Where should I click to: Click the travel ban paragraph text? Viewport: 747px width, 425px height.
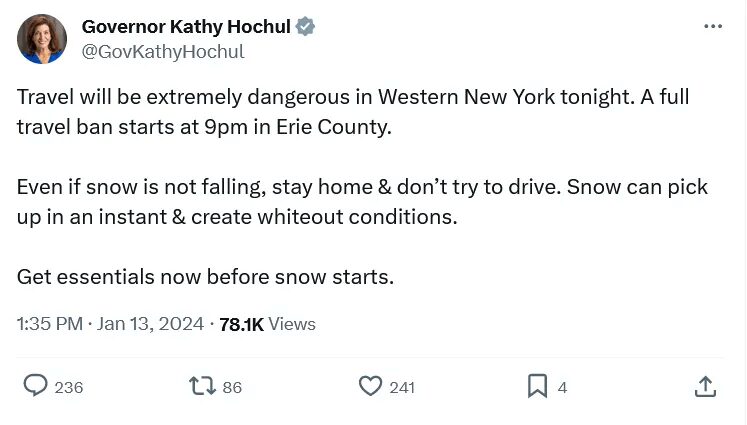(x=353, y=112)
